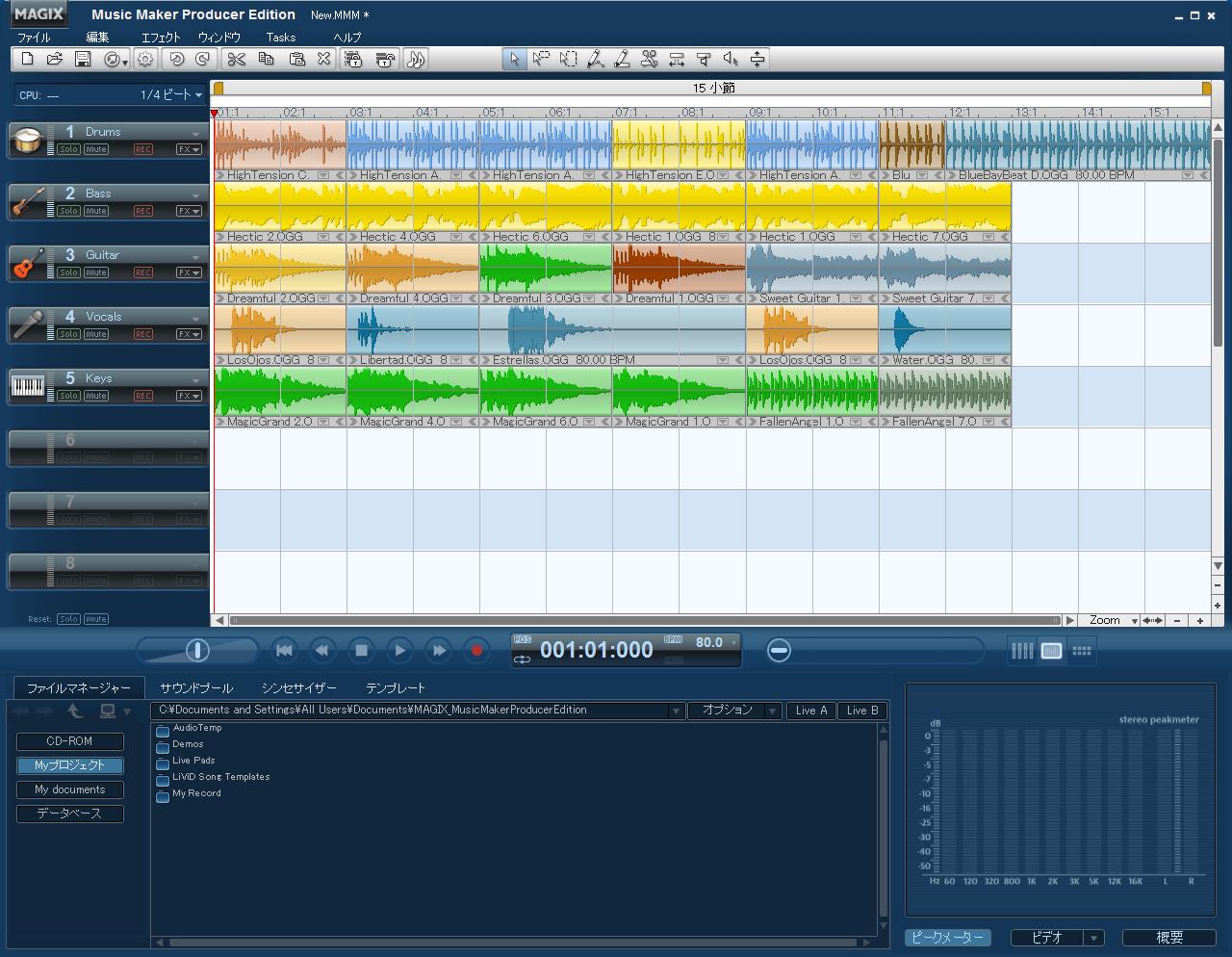Switch to the サウンドプール tab
The width and height of the screenshot is (1232, 957).
click(x=196, y=688)
